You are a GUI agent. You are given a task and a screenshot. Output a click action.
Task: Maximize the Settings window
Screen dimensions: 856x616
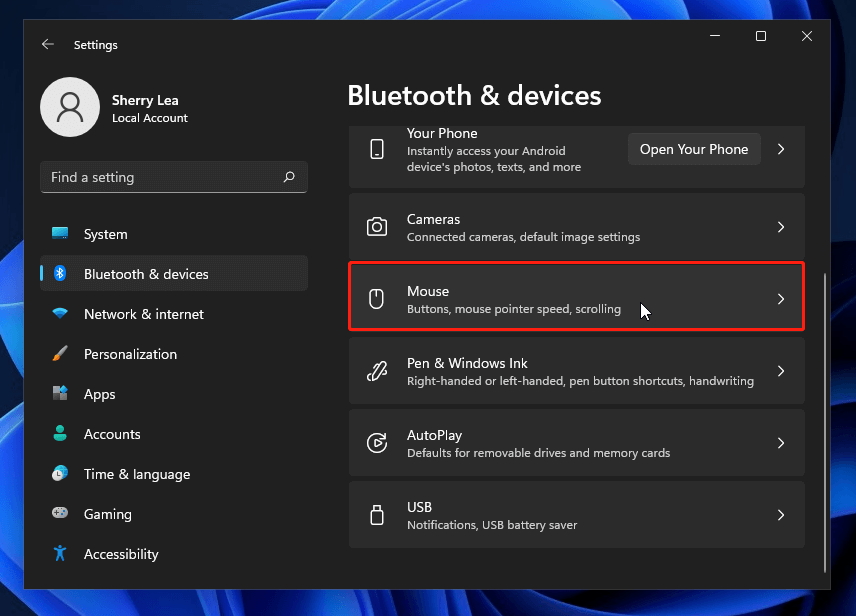tap(760, 36)
